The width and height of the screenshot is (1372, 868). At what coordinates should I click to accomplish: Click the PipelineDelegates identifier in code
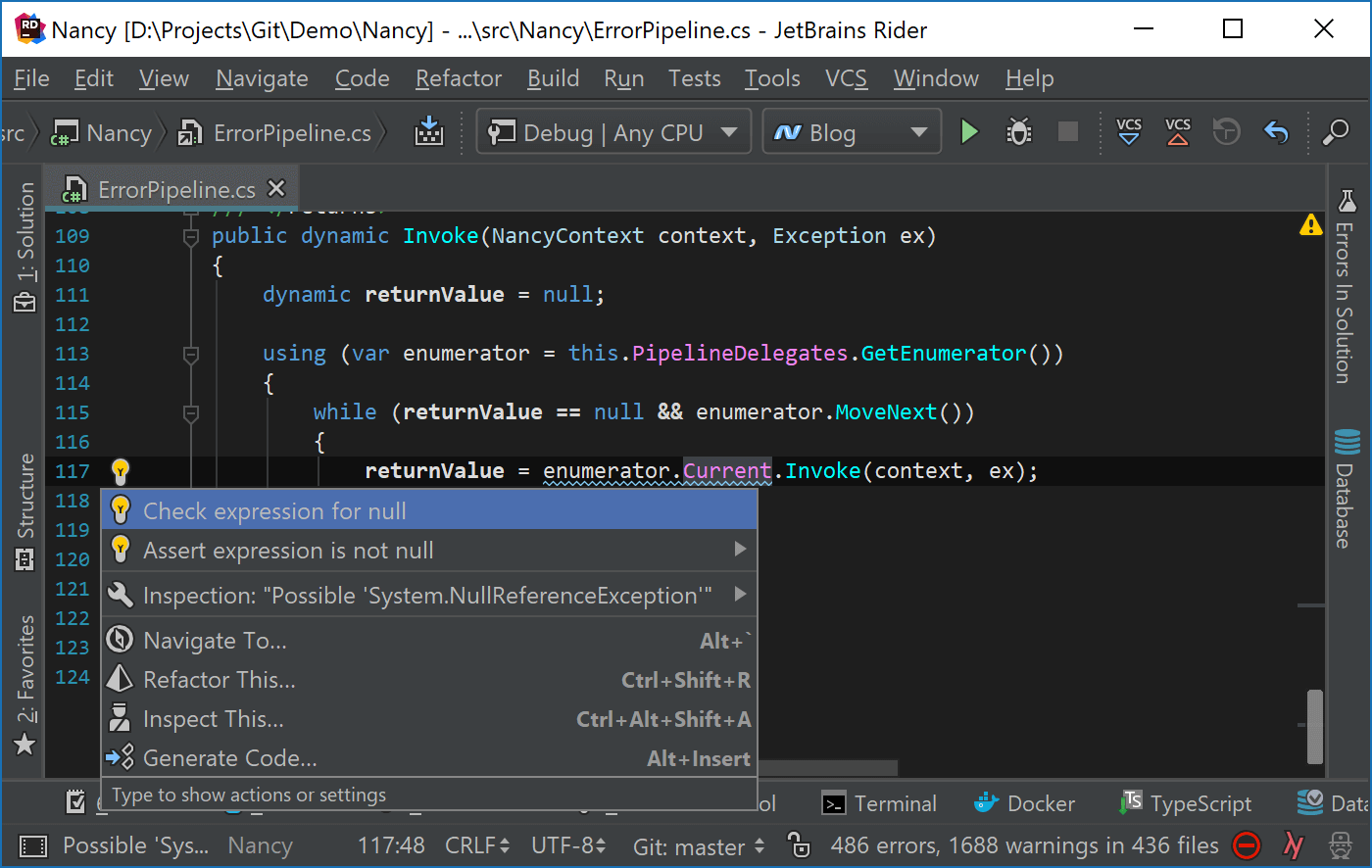(740, 354)
